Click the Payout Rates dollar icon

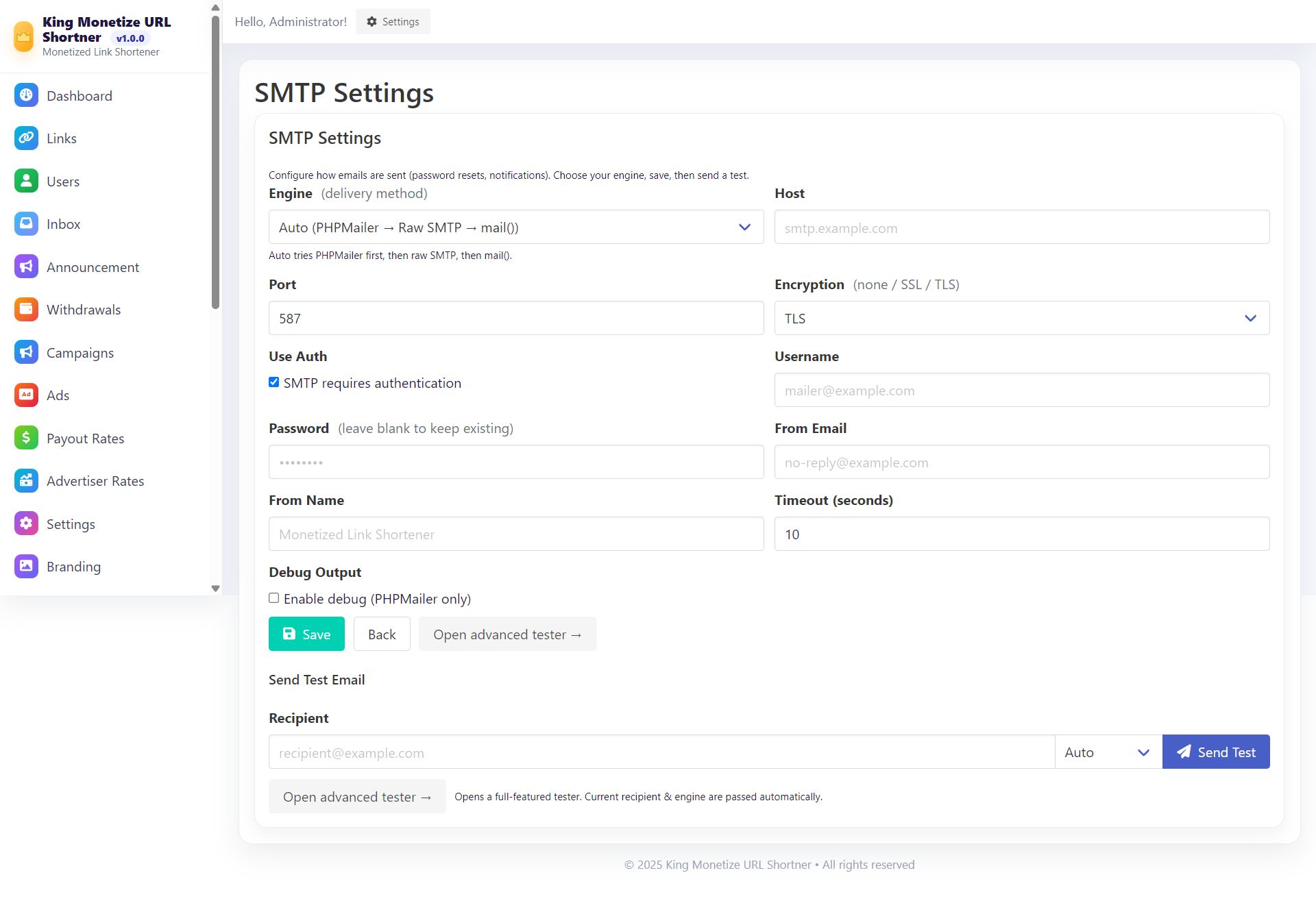click(x=26, y=438)
